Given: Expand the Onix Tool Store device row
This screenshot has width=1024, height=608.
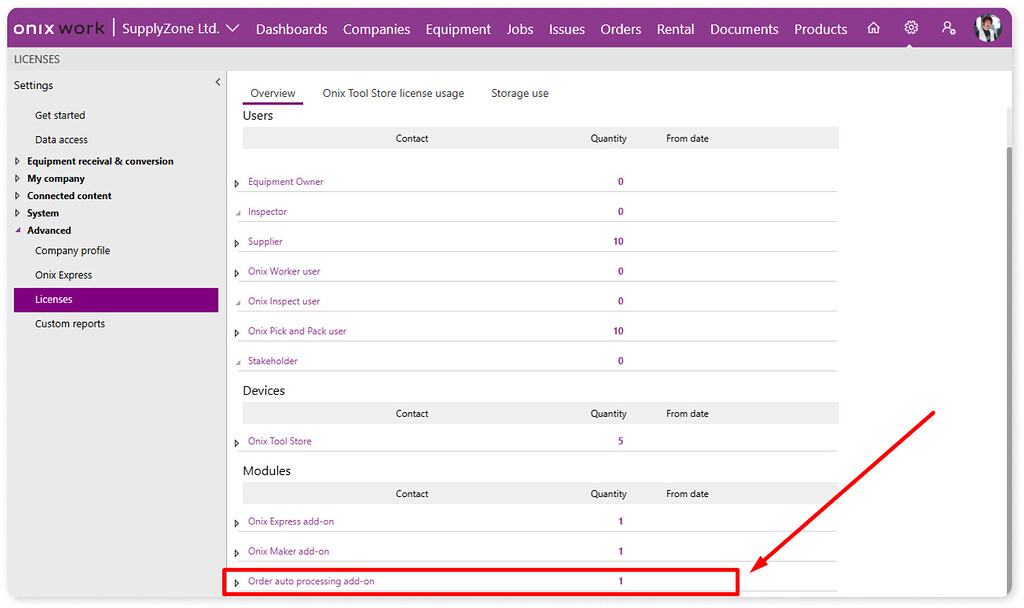Looking at the screenshot, I should 236,440.
